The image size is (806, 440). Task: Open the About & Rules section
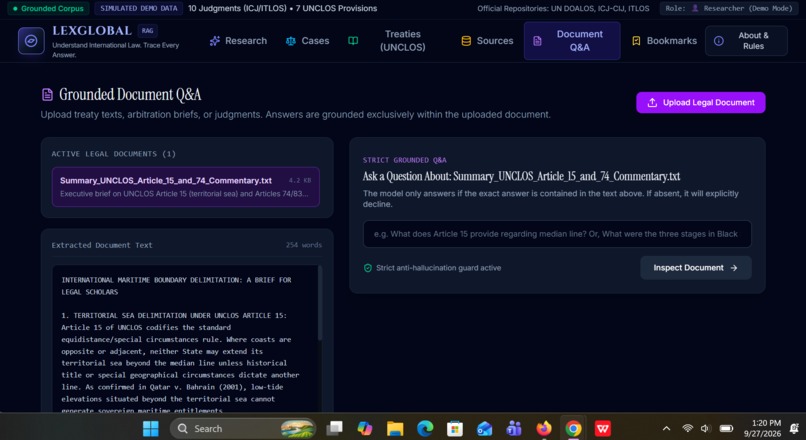pyautogui.click(x=746, y=41)
